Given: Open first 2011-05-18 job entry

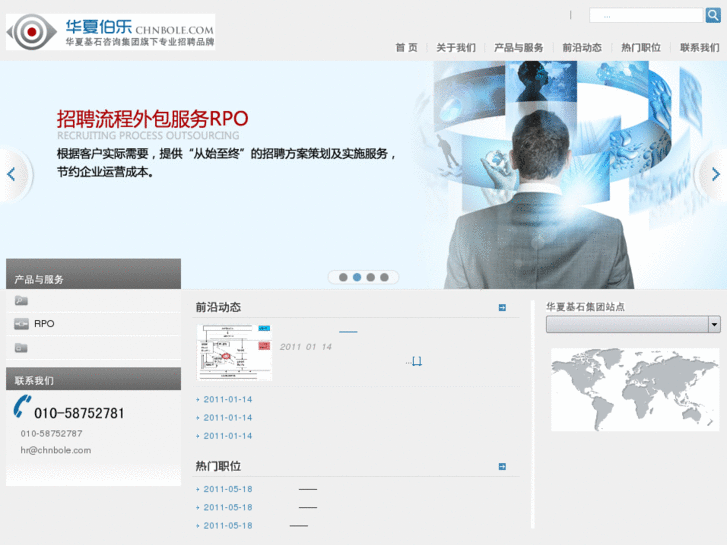Looking at the screenshot, I should 228,489.
